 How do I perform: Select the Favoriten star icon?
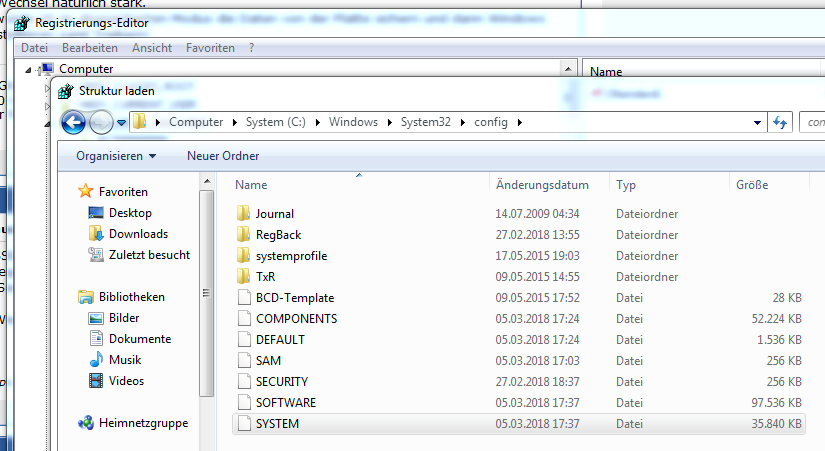[x=85, y=191]
